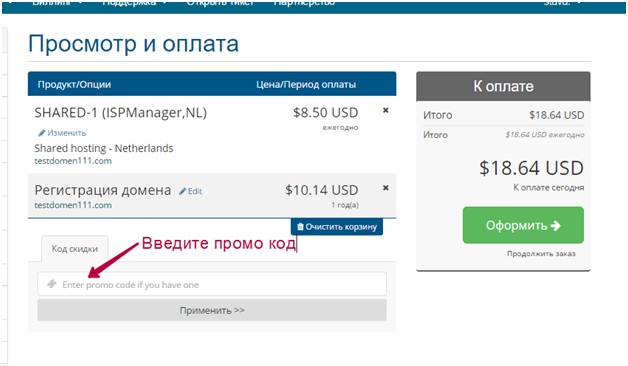Screen dimensions: 628x366
Task: Remove SHARED-1 hosting item with its x icon
Action: pos(385,110)
